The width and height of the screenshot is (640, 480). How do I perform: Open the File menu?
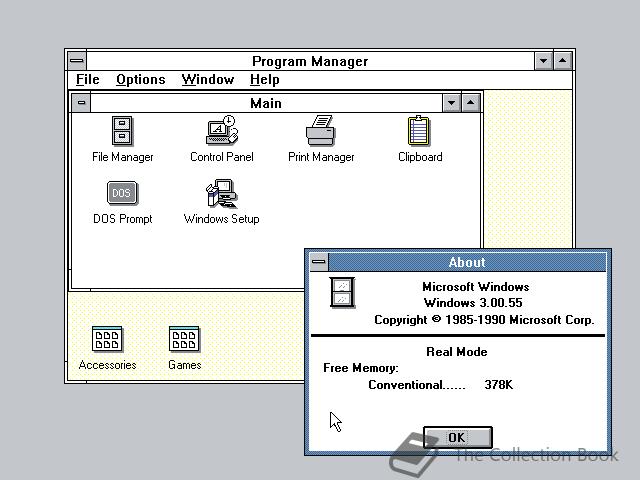[x=88, y=79]
